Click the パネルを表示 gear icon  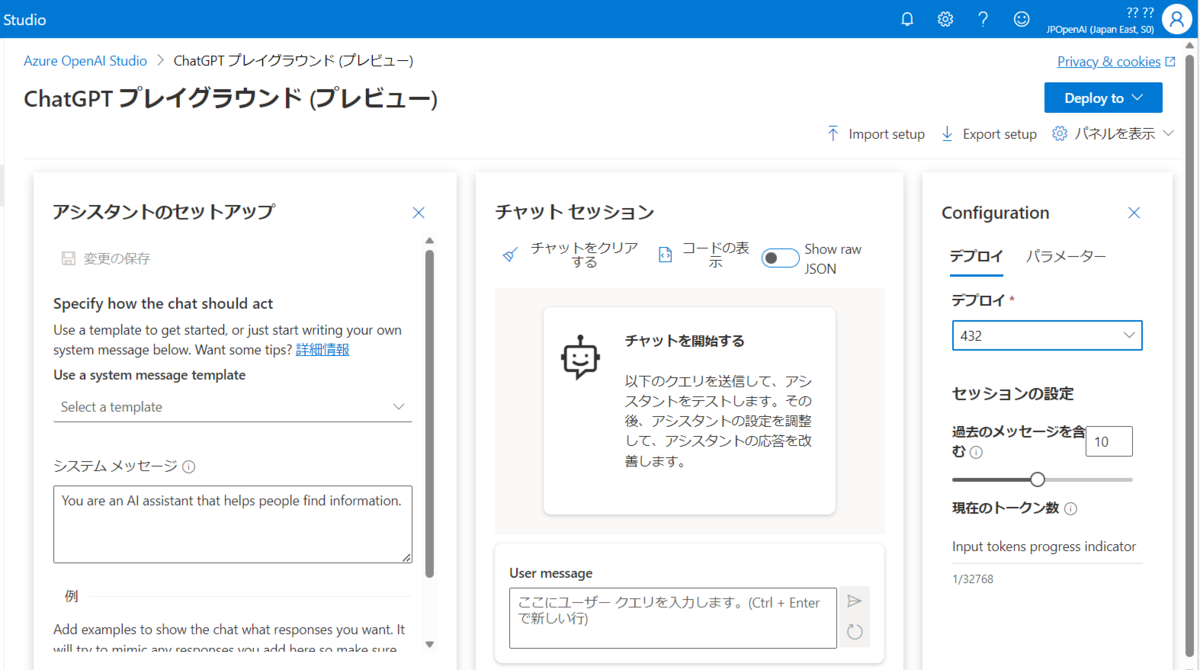1060,133
